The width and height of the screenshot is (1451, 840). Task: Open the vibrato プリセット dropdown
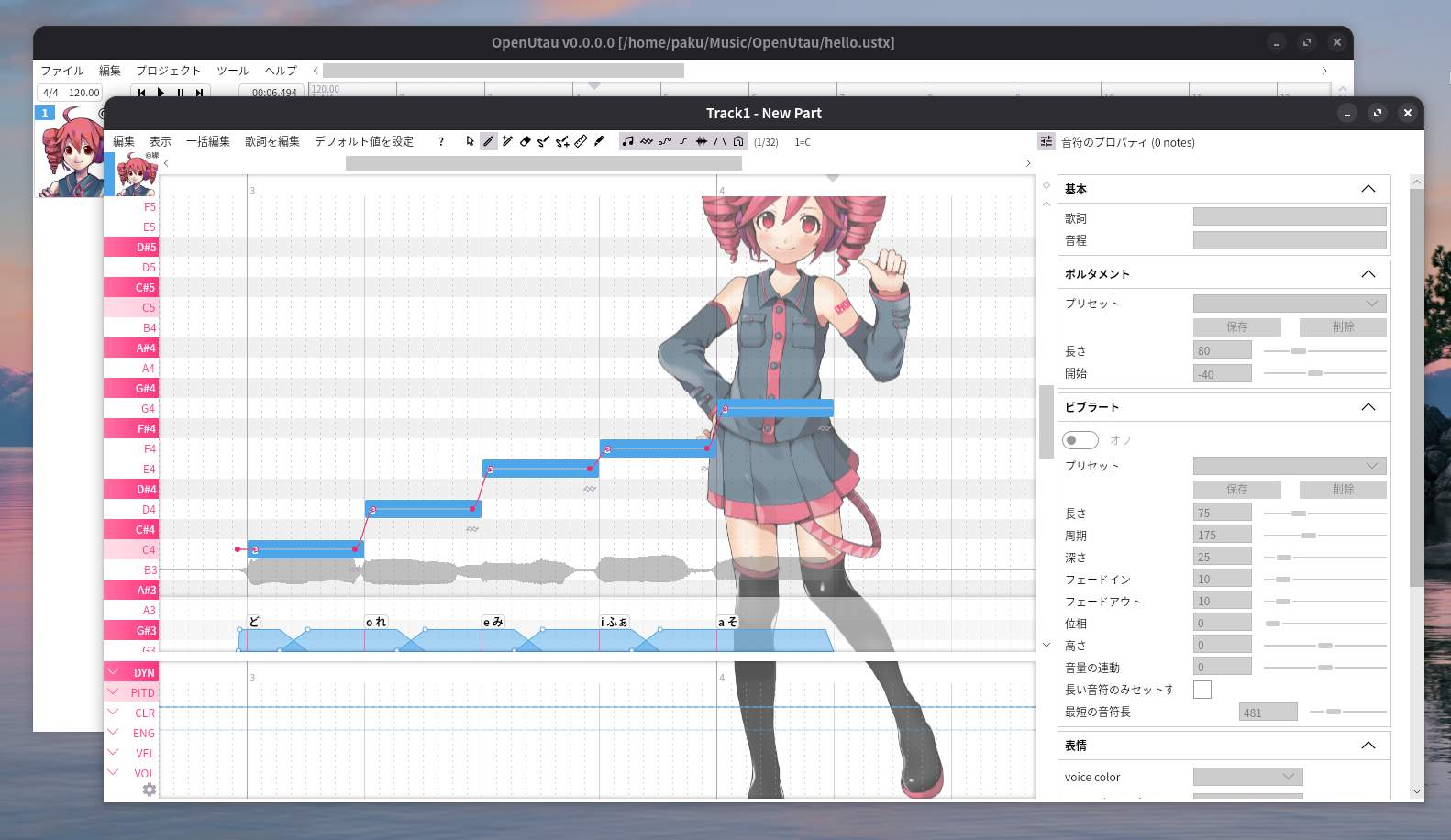tap(1289, 466)
